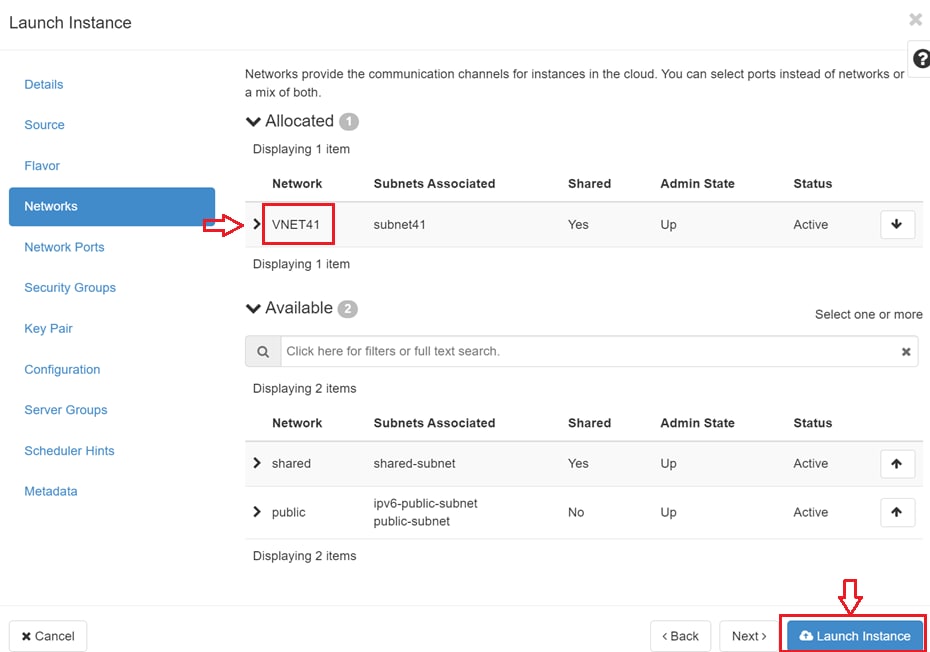Collapse the Allocated section

point(253,122)
